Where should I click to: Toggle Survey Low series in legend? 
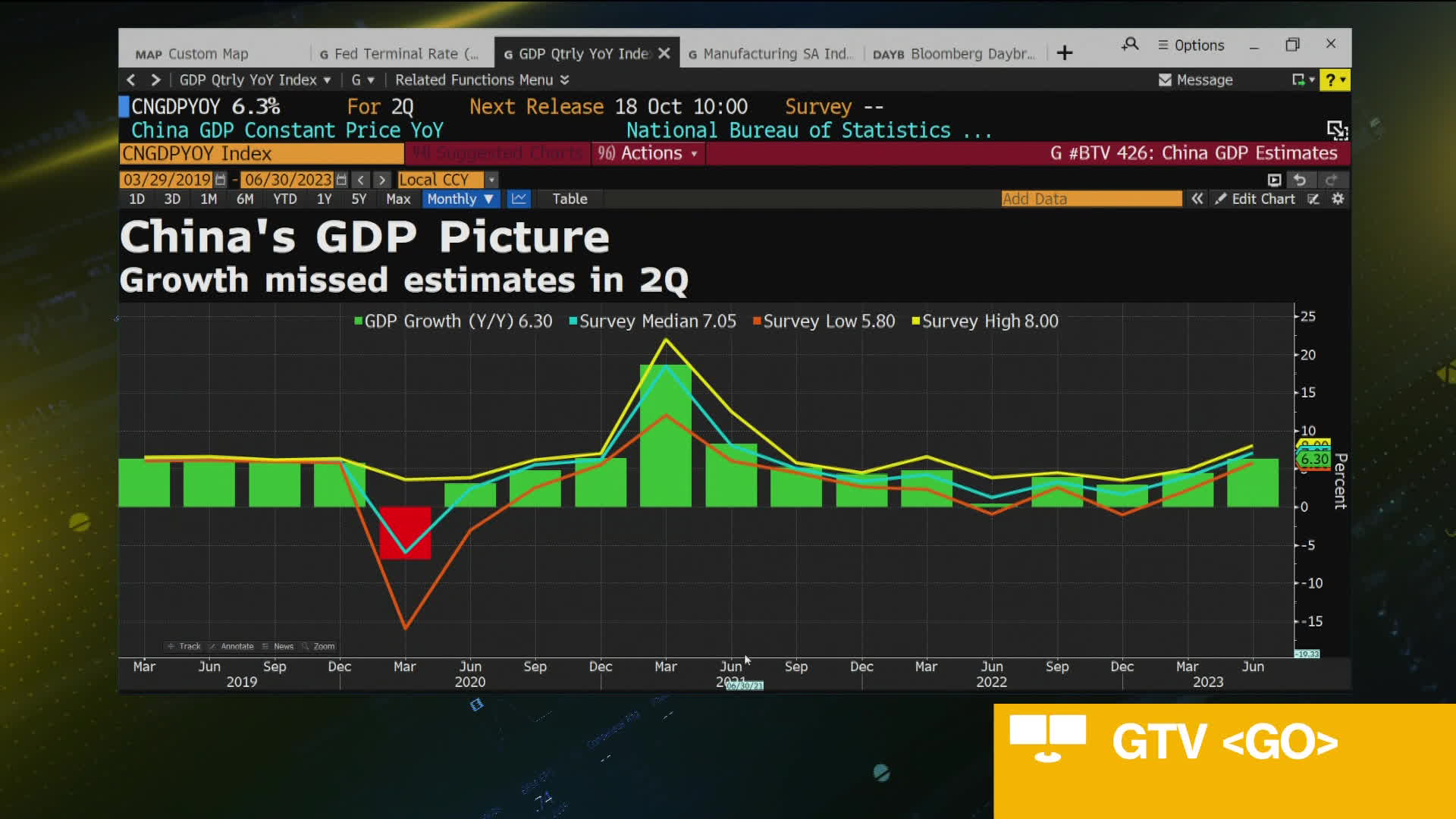click(824, 322)
